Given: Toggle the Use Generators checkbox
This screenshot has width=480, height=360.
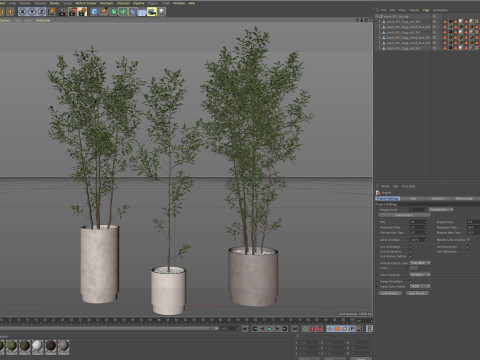Looking at the screenshot, I should coord(411,252).
